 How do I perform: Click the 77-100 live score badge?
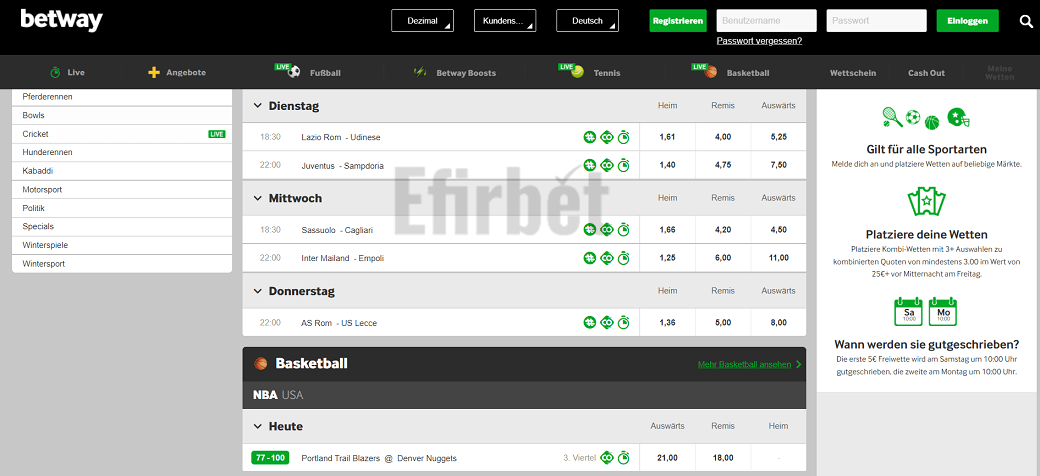[270, 458]
